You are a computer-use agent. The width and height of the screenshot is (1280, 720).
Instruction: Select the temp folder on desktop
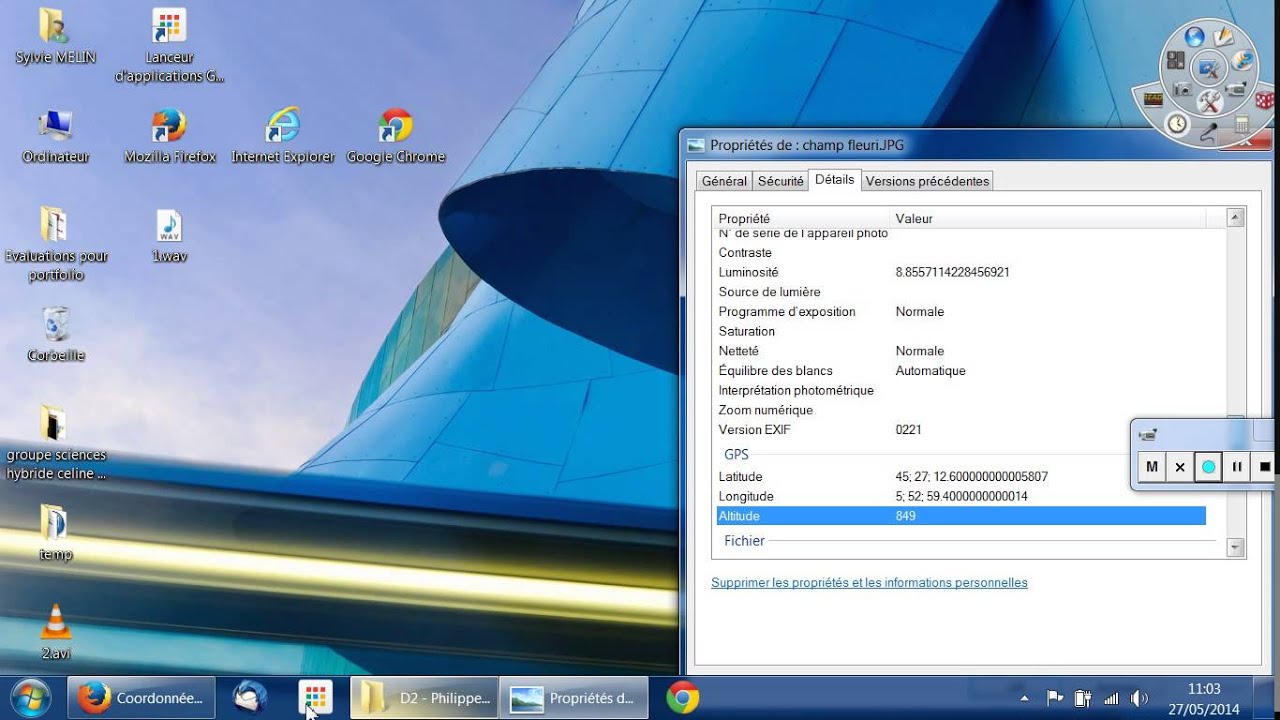coord(56,533)
